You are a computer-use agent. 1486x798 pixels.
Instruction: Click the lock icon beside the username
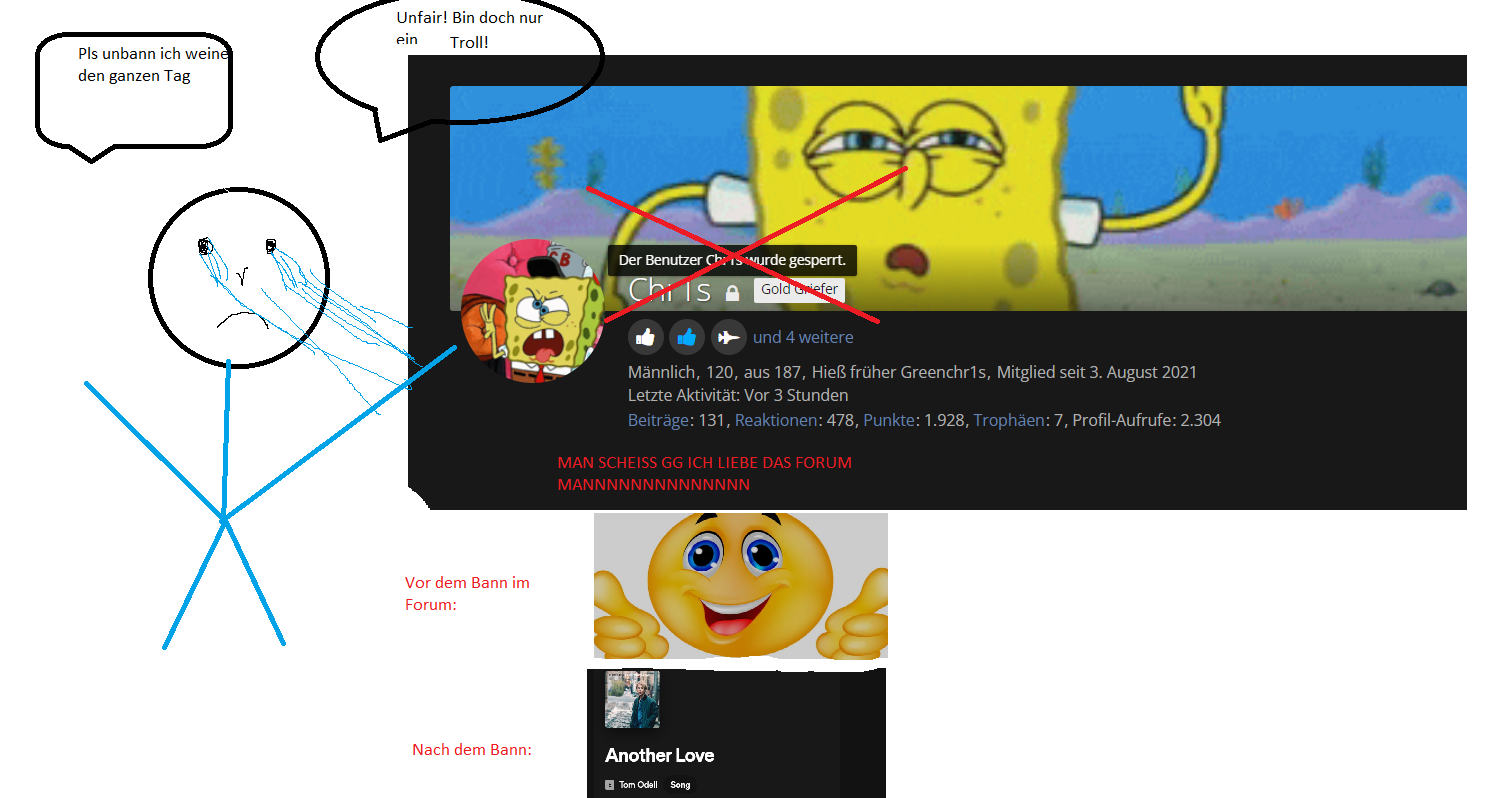(732, 293)
